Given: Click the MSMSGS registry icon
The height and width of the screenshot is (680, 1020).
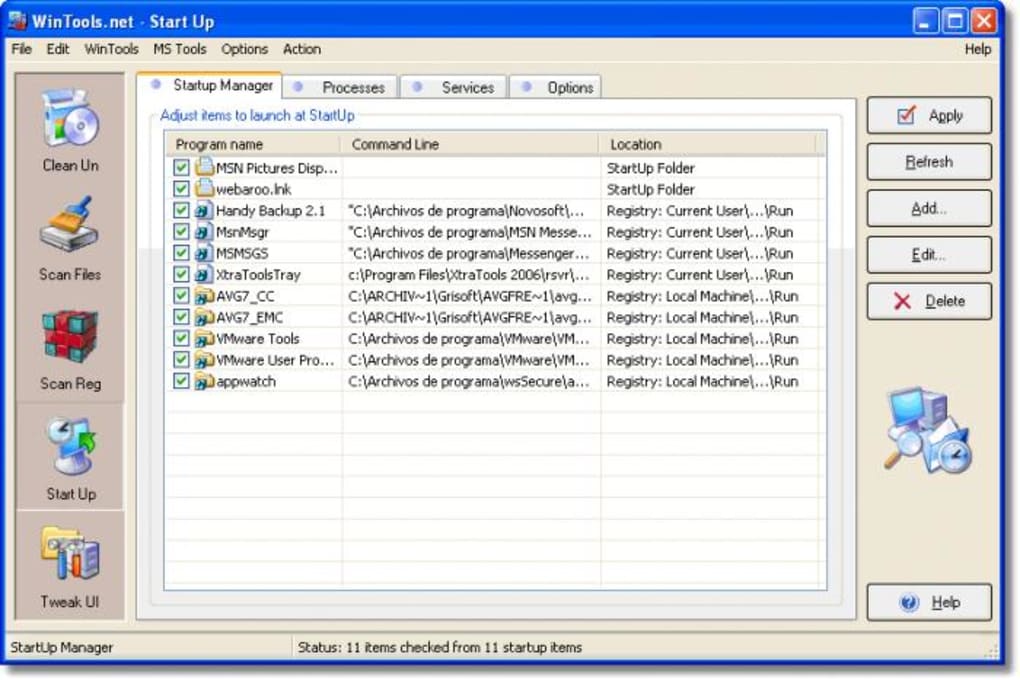Looking at the screenshot, I should click(204, 253).
